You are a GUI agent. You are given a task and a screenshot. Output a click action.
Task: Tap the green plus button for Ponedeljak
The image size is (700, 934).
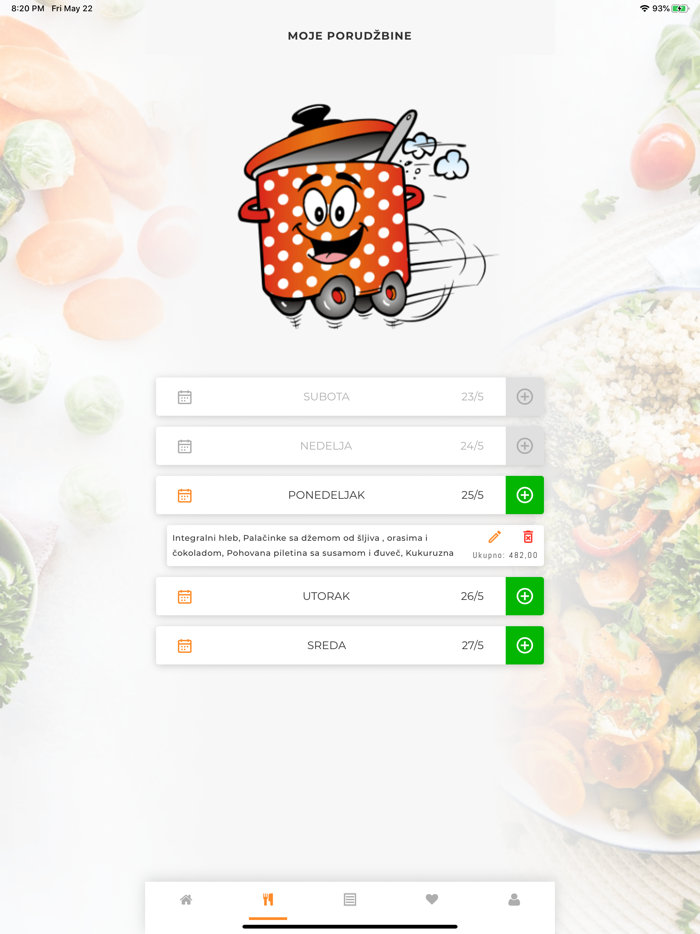tap(524, 495)
